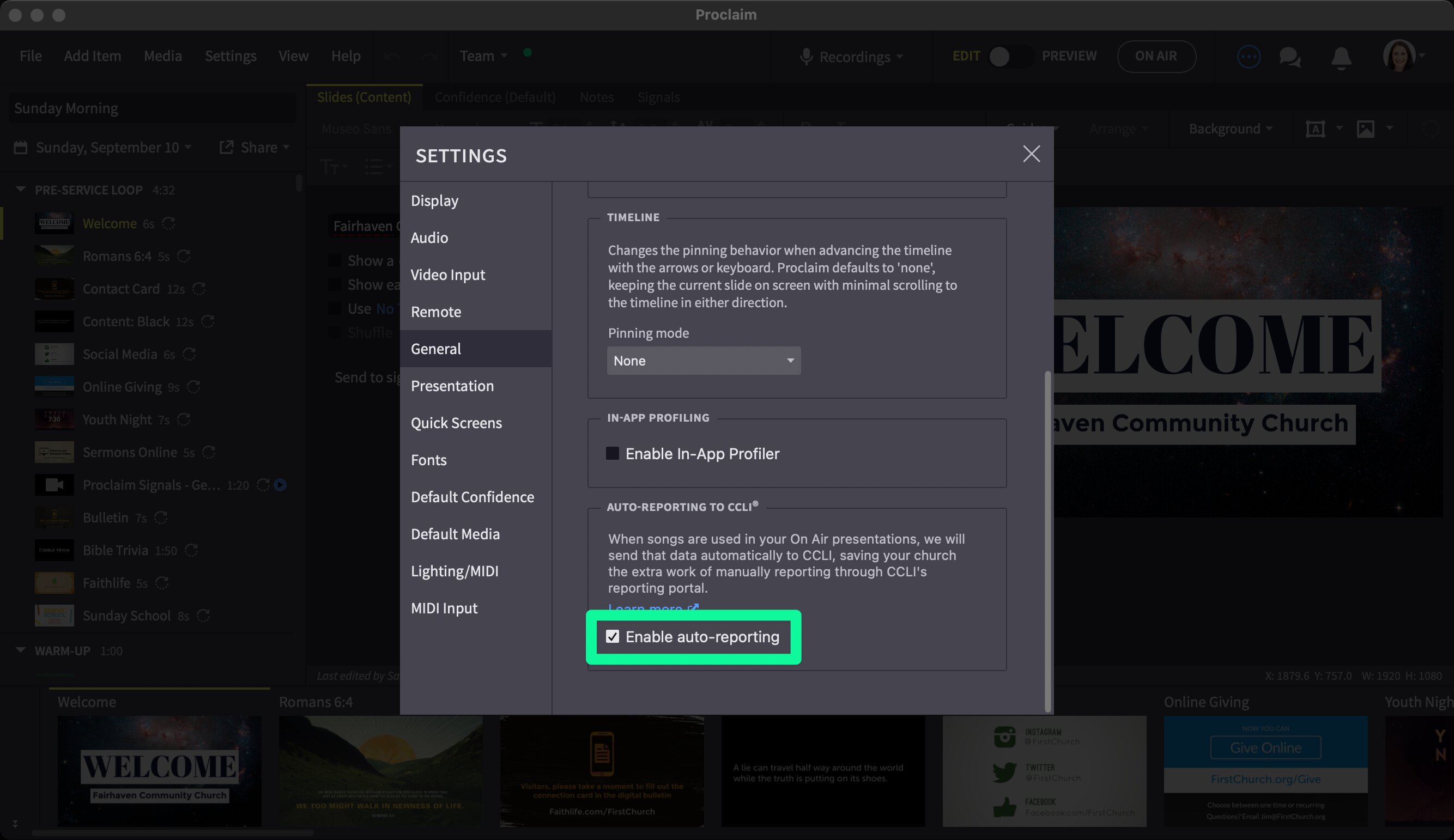Click the loop icon next to Bible Trivia
1454x840 pixels.
(191, 550)
